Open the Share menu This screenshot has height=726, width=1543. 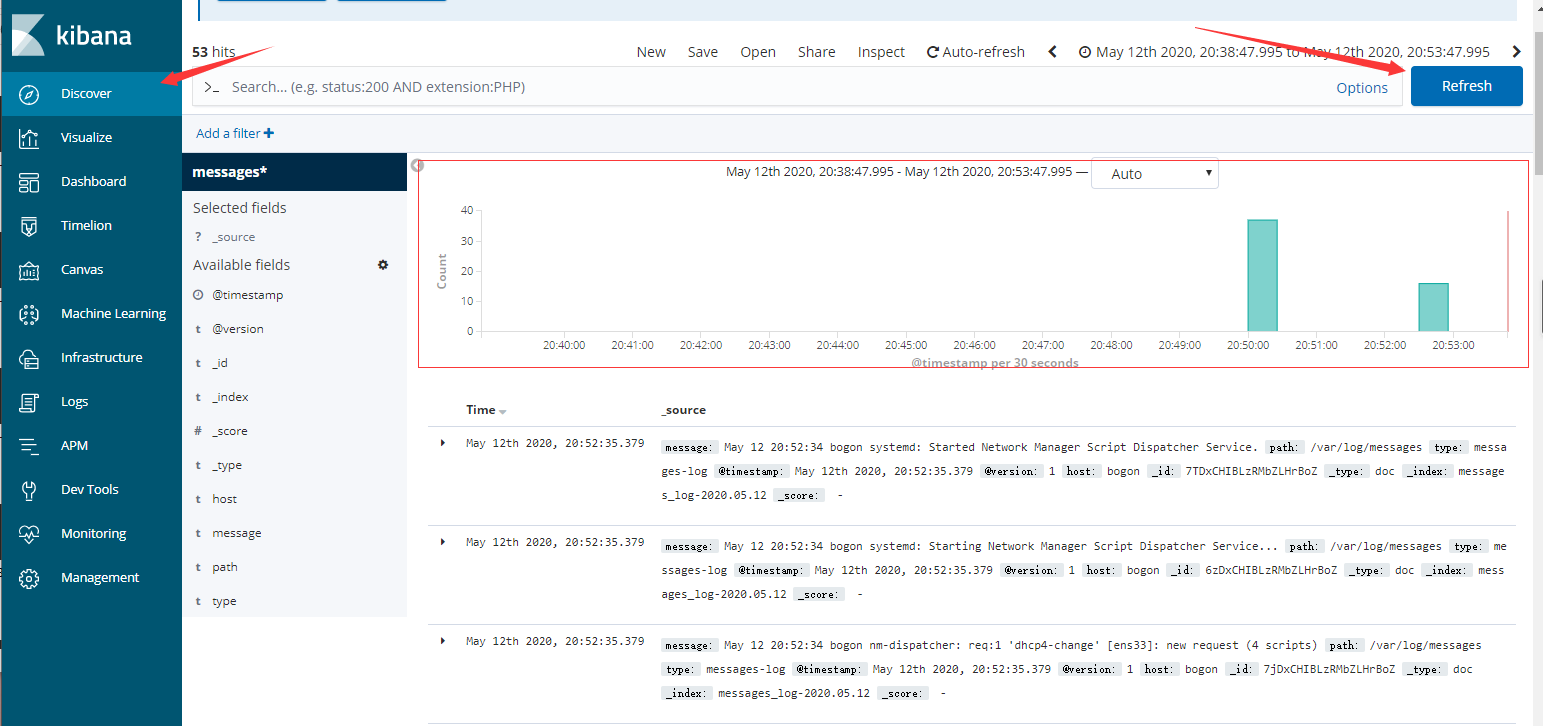(x=817, y=52)
